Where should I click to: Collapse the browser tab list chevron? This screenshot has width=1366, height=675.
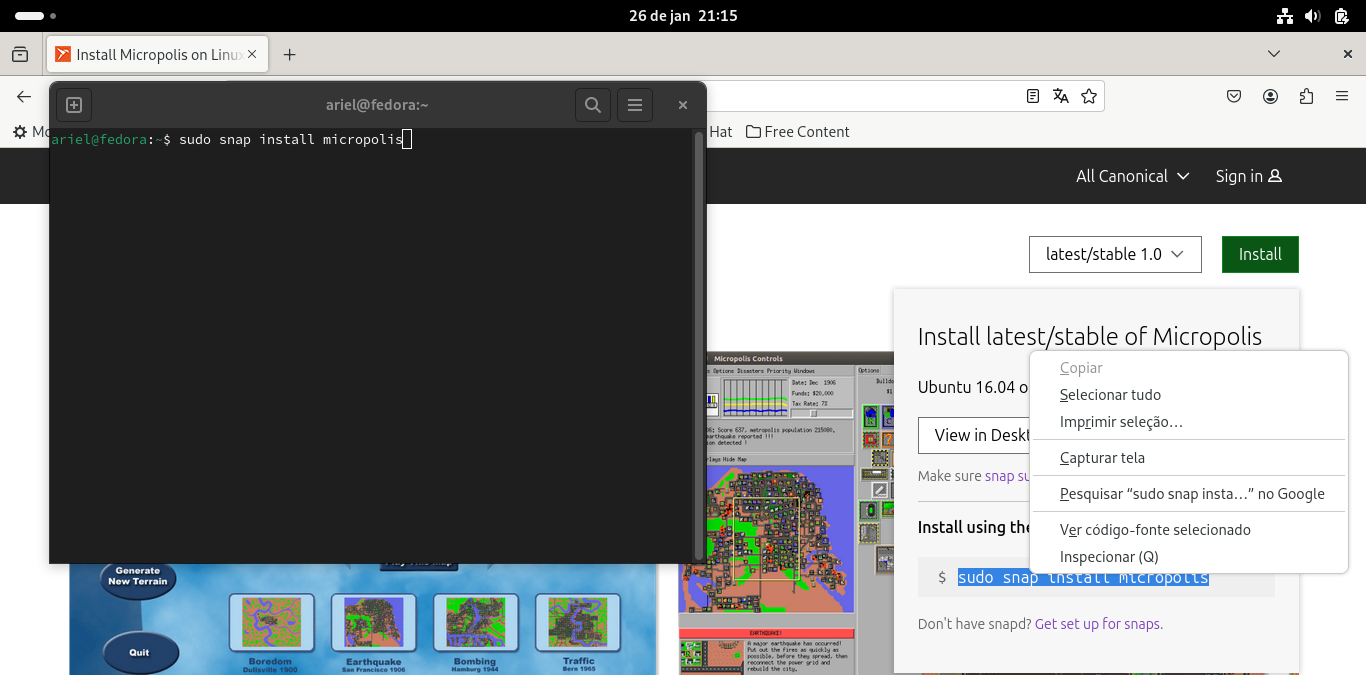1273,53
